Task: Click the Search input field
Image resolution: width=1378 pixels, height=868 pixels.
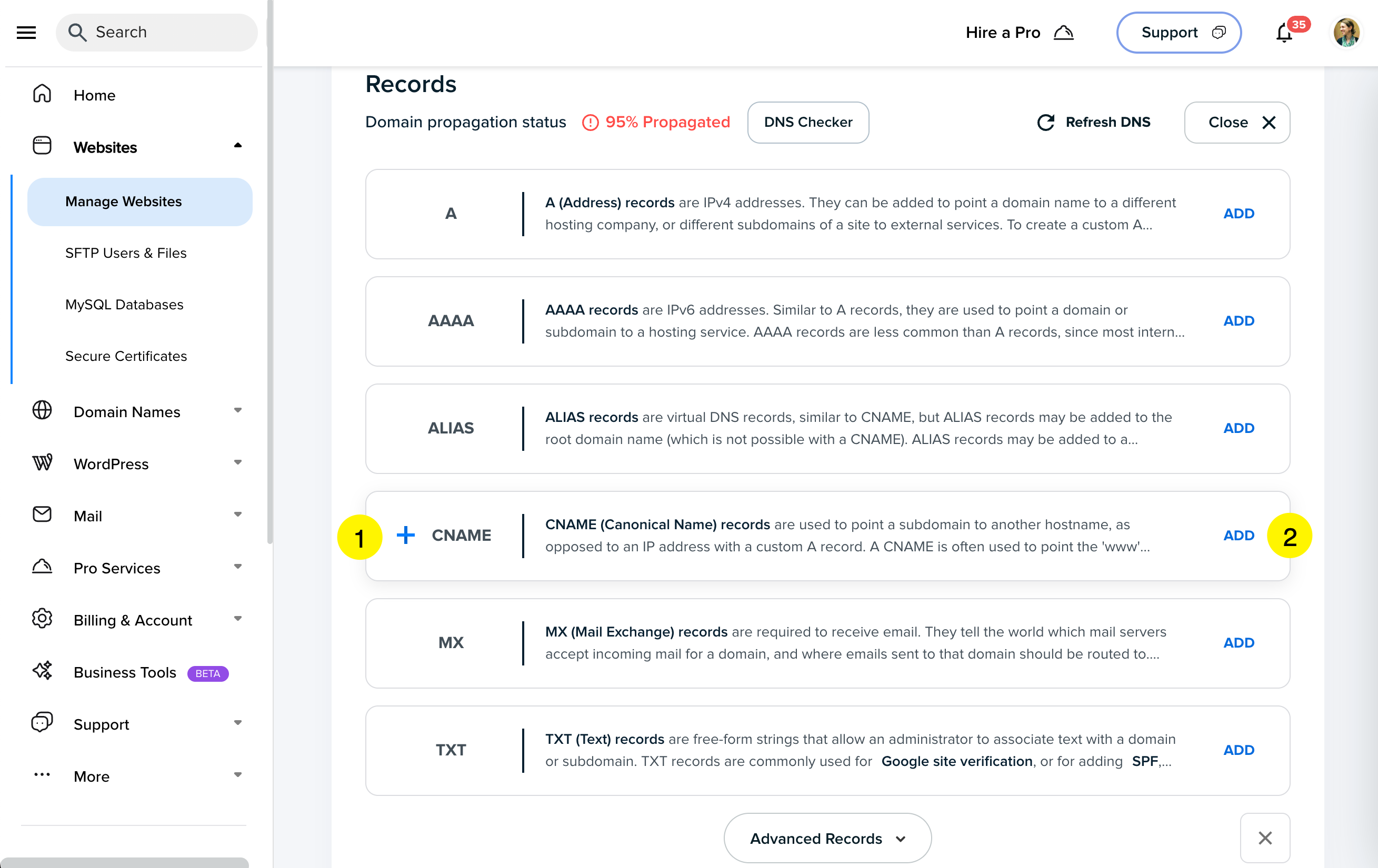Action: click(166, 33)
